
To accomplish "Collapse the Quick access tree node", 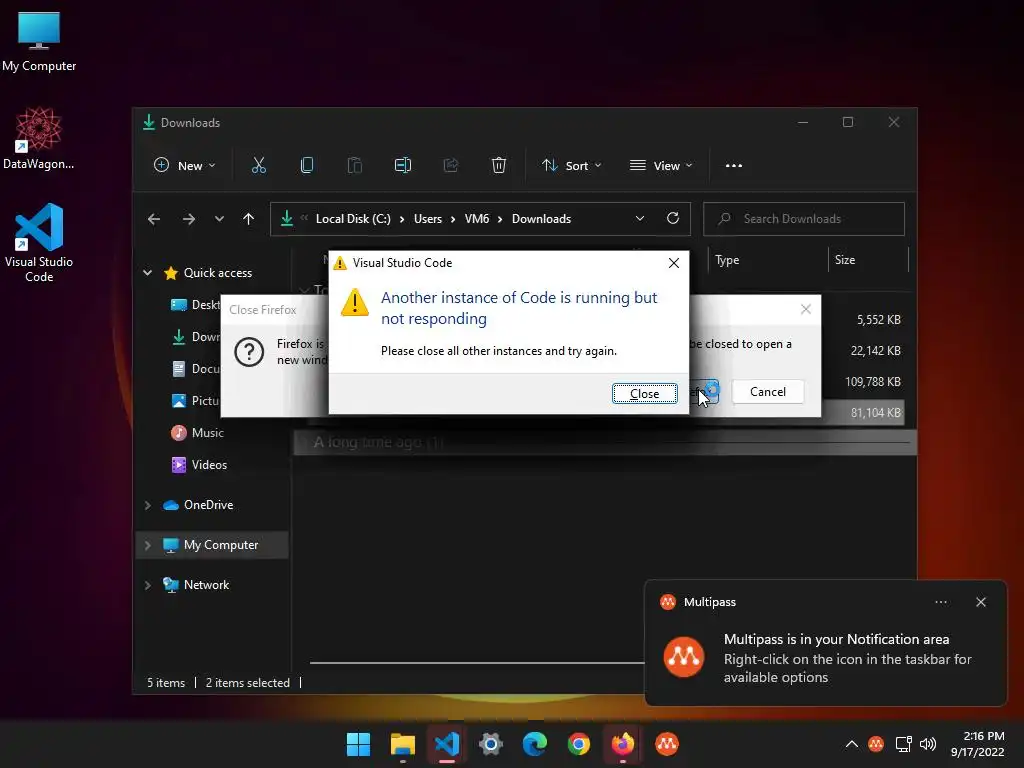I will [148, 273].
